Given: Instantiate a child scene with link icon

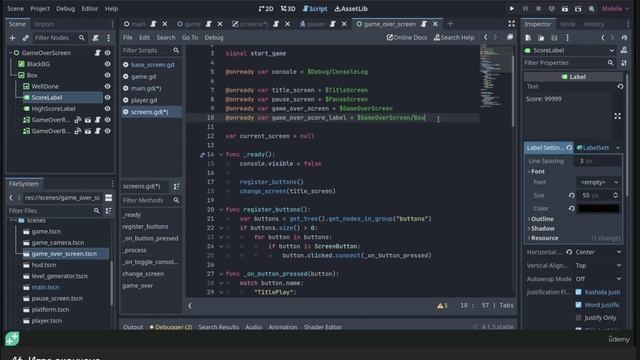Looking at the screenshot, I should [25, 38].
